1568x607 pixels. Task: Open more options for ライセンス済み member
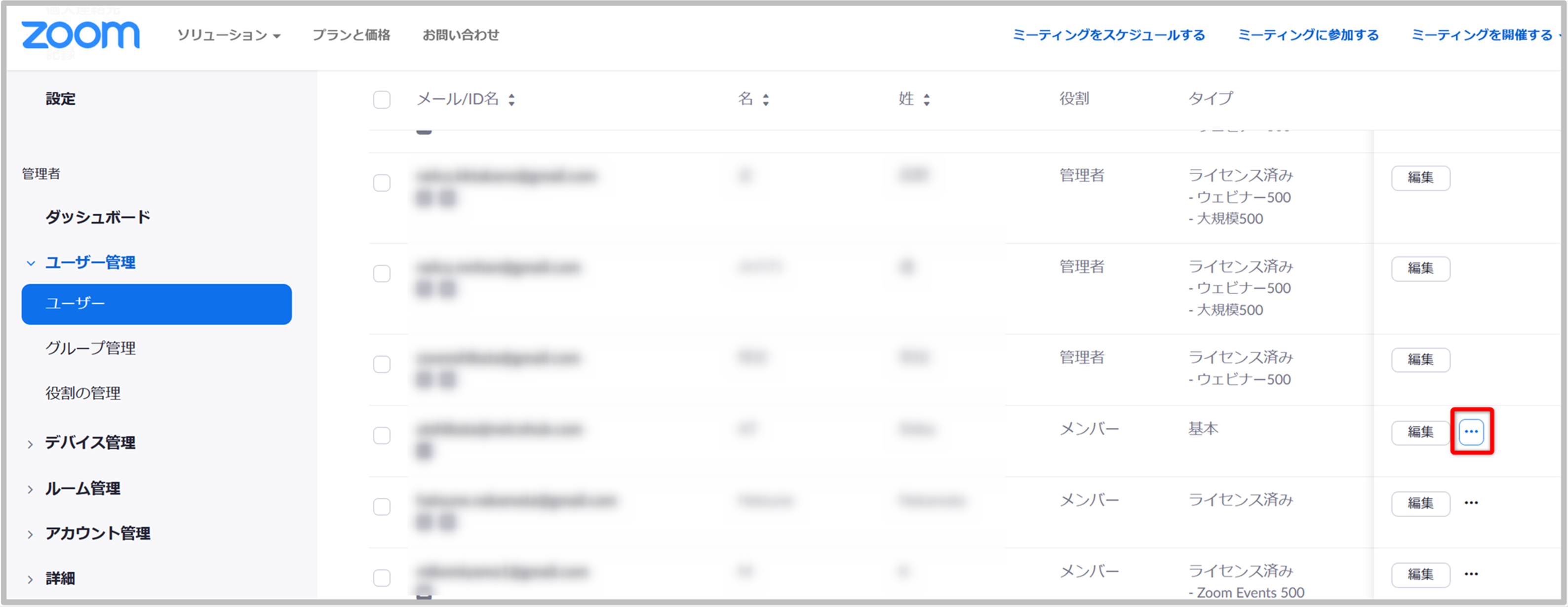1471,503
